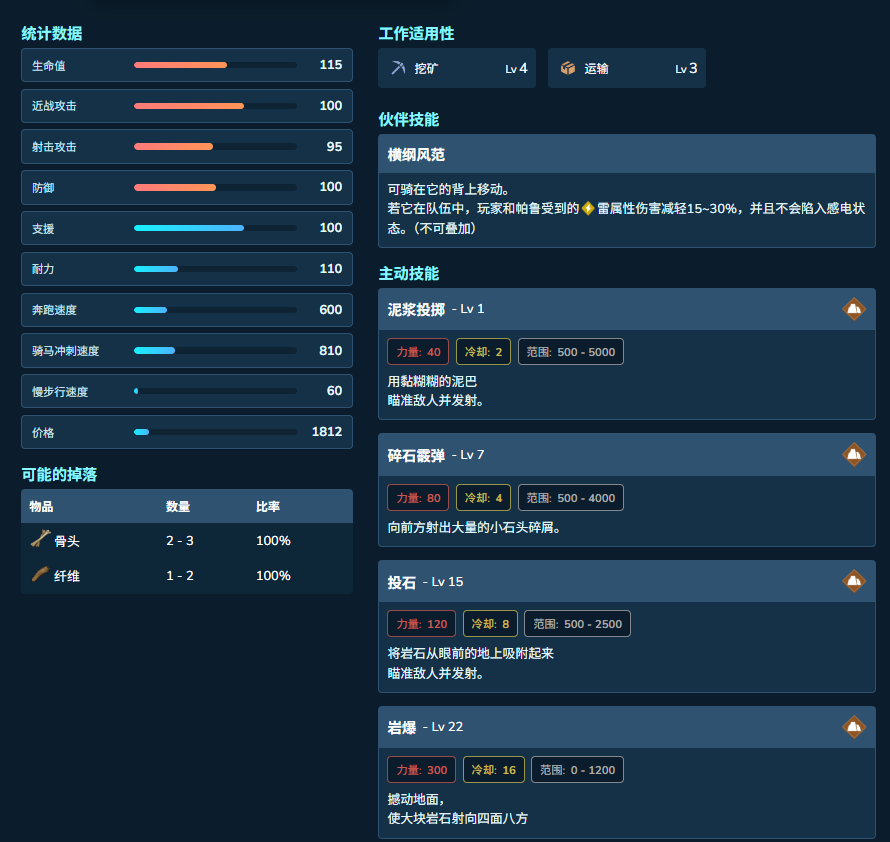Viewport: 890px width, 842px height.
Task: Click the 骨头 quantity 2 - 3
Action: click(180, 541)
